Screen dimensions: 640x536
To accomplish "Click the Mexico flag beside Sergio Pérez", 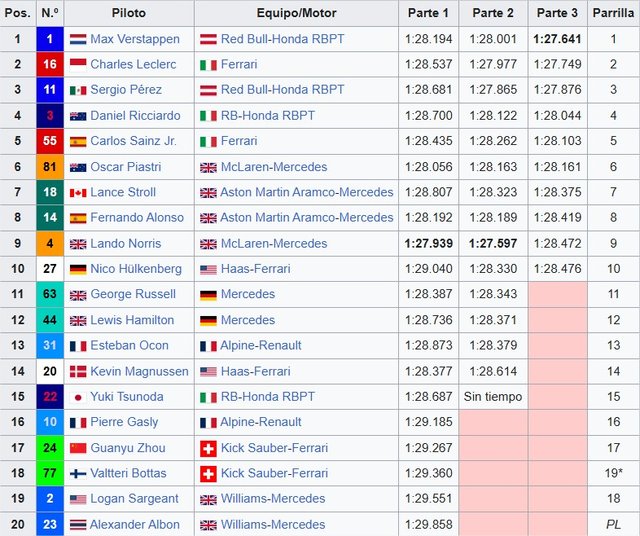I will point(78,90).
